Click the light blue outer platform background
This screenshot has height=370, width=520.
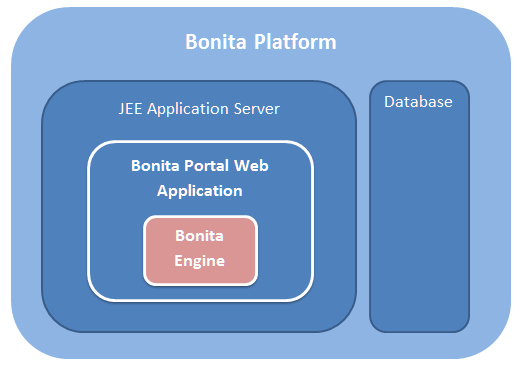[x=27, y=200]
